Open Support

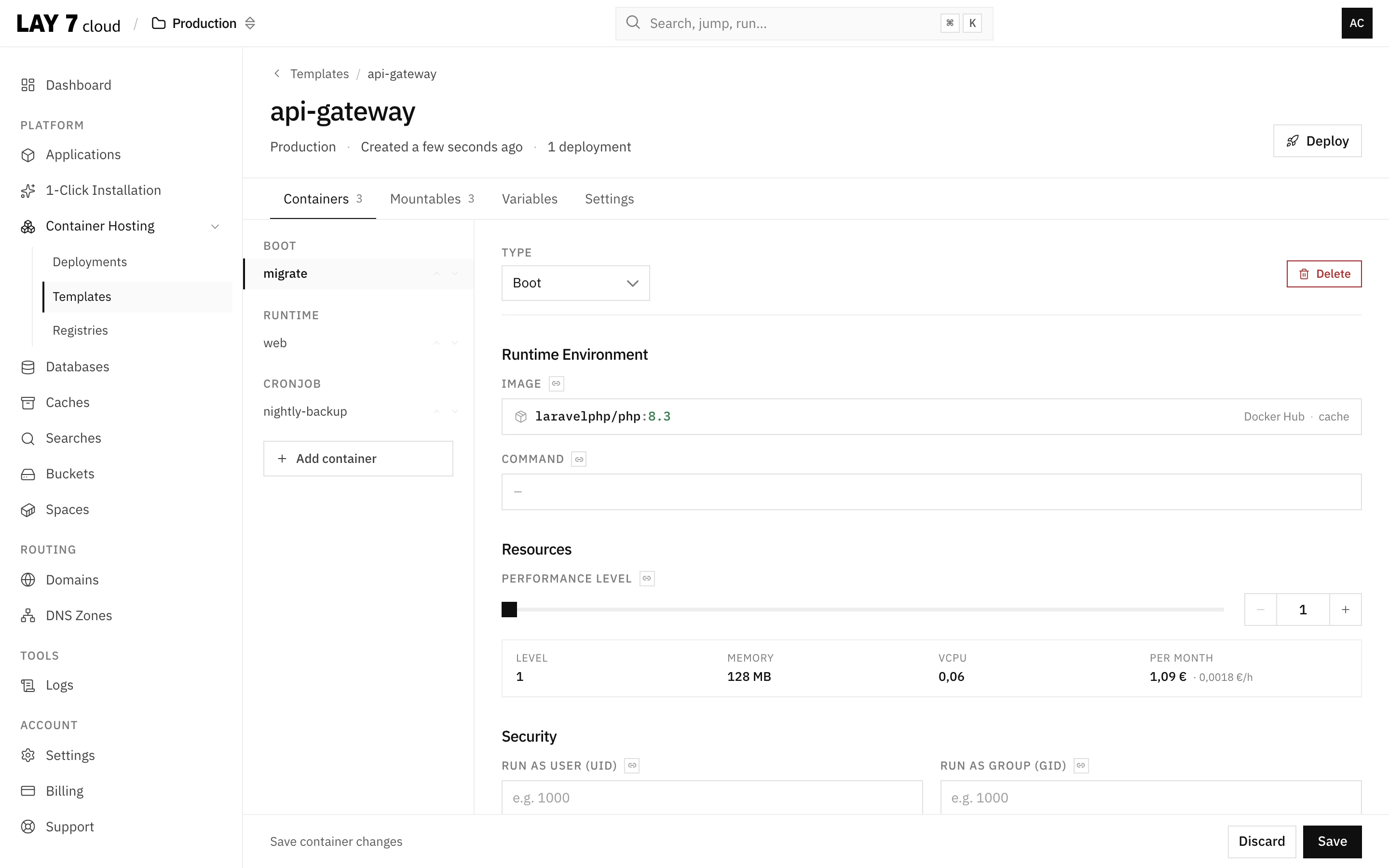point(58,826)
